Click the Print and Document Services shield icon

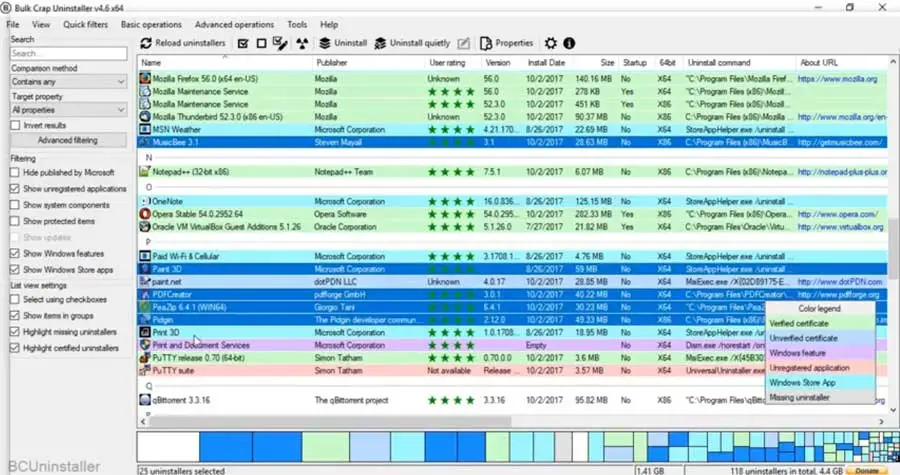coord(145,345)
